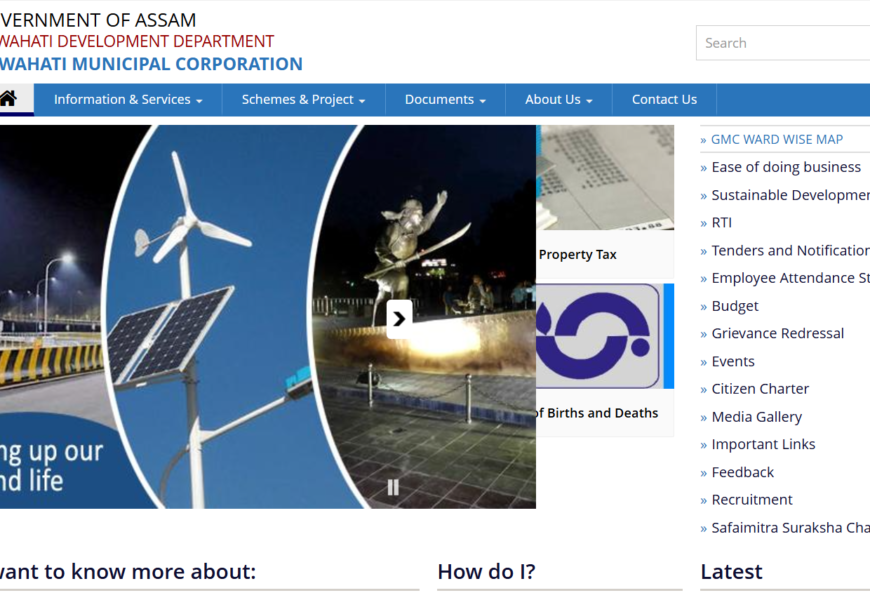Open the Recruitment sidebar link
The height and width of the screenshot is (600, 870).
(751, 500)
